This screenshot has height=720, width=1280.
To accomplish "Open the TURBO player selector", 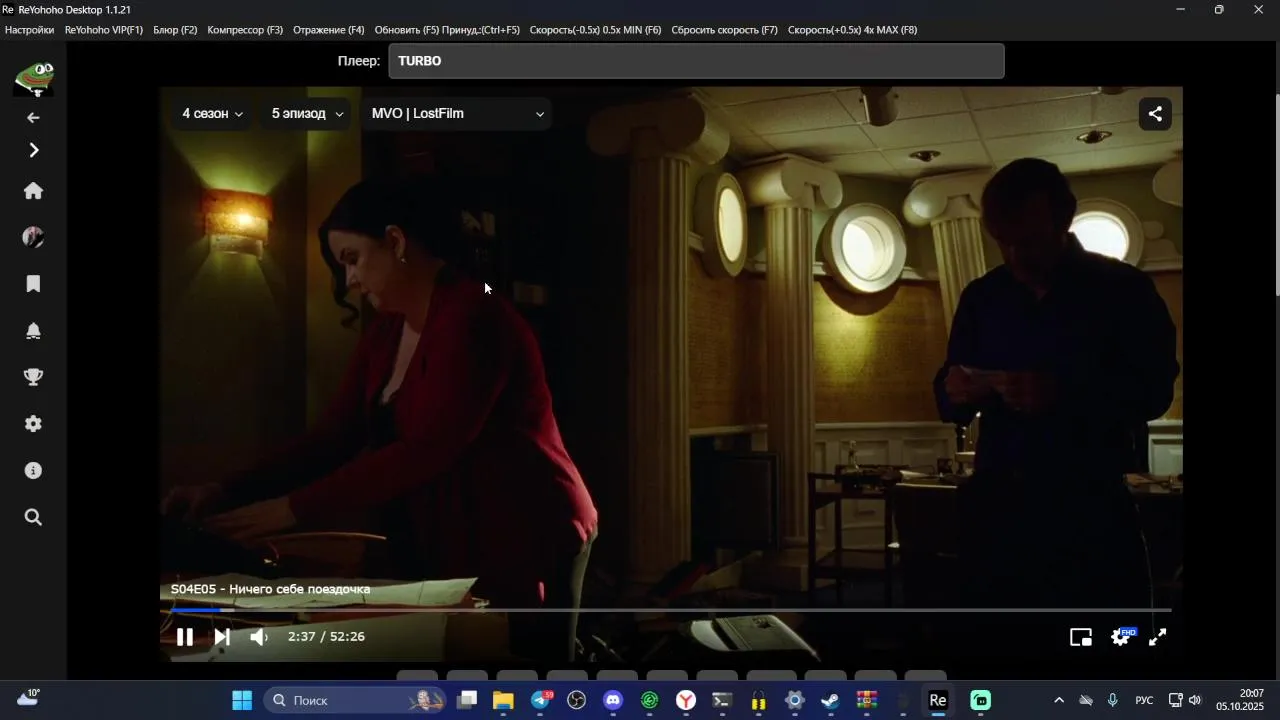I will (696, 61).
